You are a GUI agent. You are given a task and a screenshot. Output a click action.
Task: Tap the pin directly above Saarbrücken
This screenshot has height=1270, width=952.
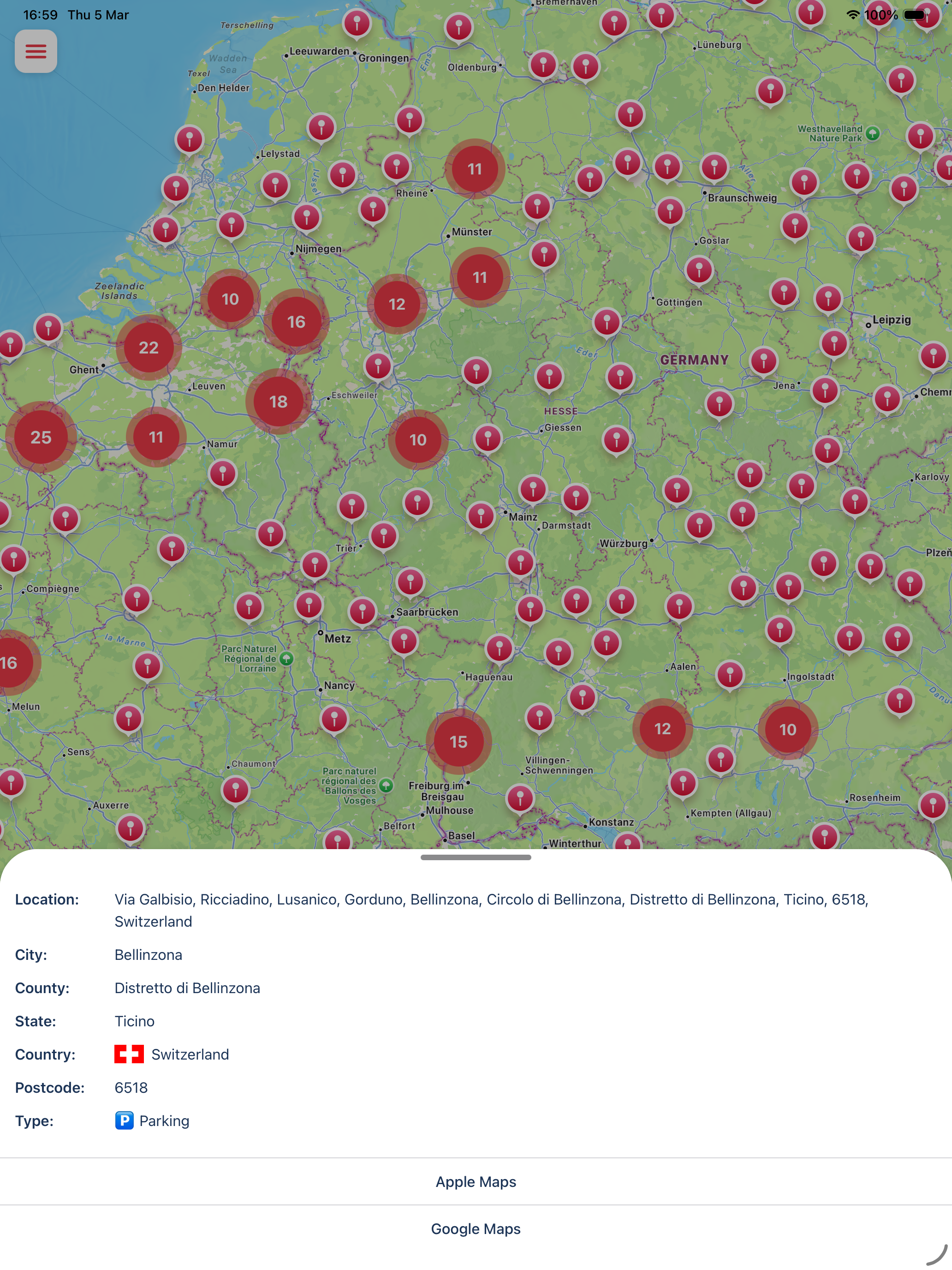[411, 583]
